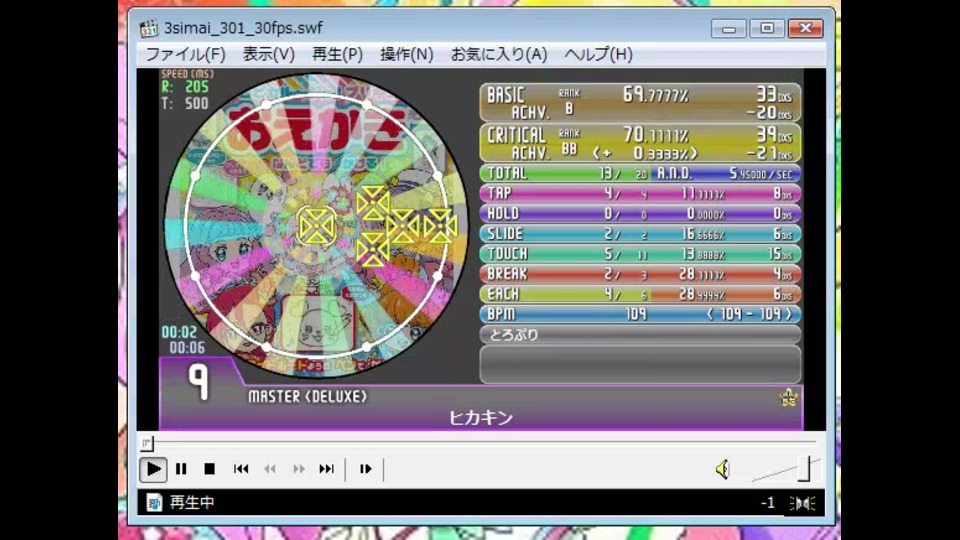Click the CRITICAL ACHV. score panel
This screenshot has height=540, width=960.
click(640, 143)
